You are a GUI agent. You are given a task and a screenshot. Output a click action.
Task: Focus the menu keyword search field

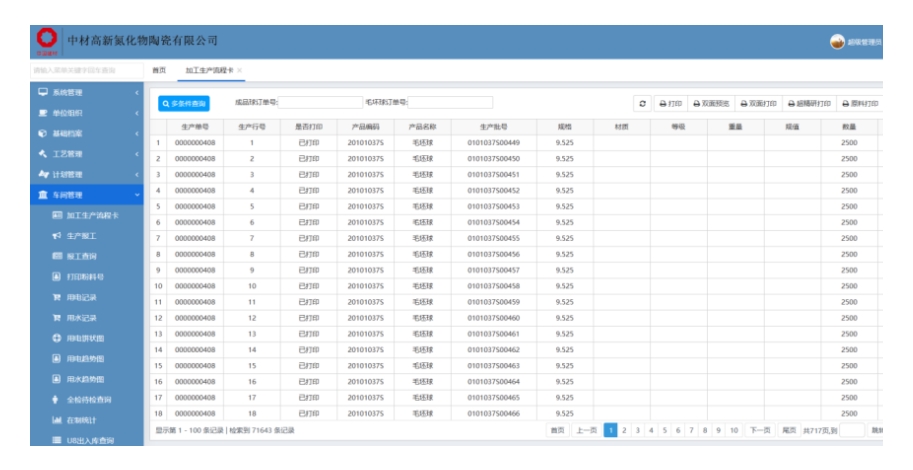(87, 70)
